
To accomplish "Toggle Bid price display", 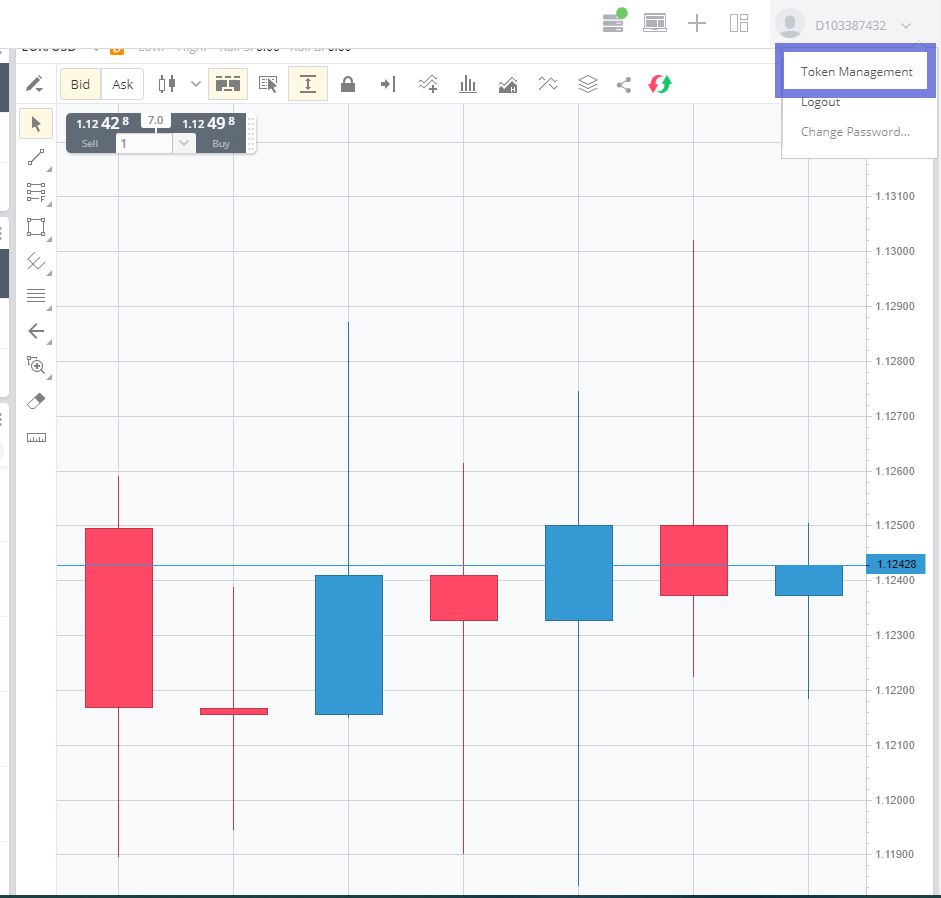I will 80,84.
